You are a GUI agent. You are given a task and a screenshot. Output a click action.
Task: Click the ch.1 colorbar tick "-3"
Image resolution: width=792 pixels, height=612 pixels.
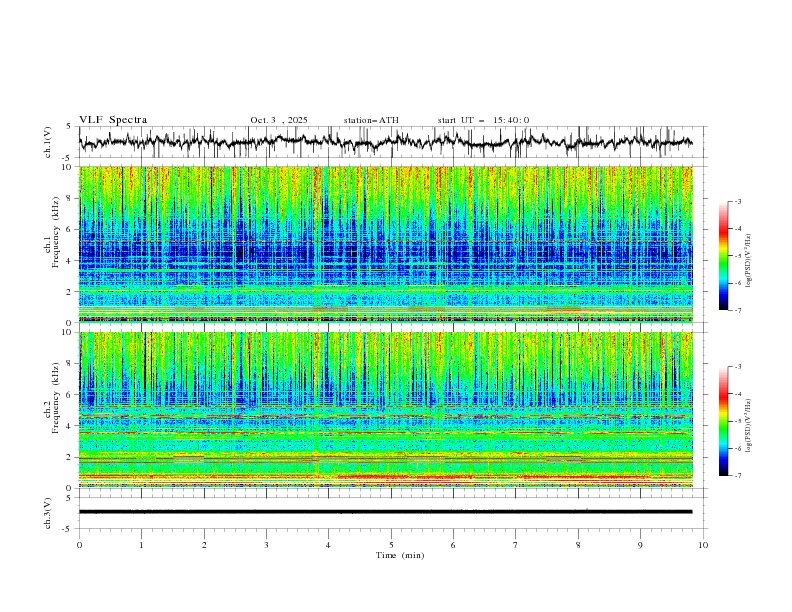coord(738,201)
